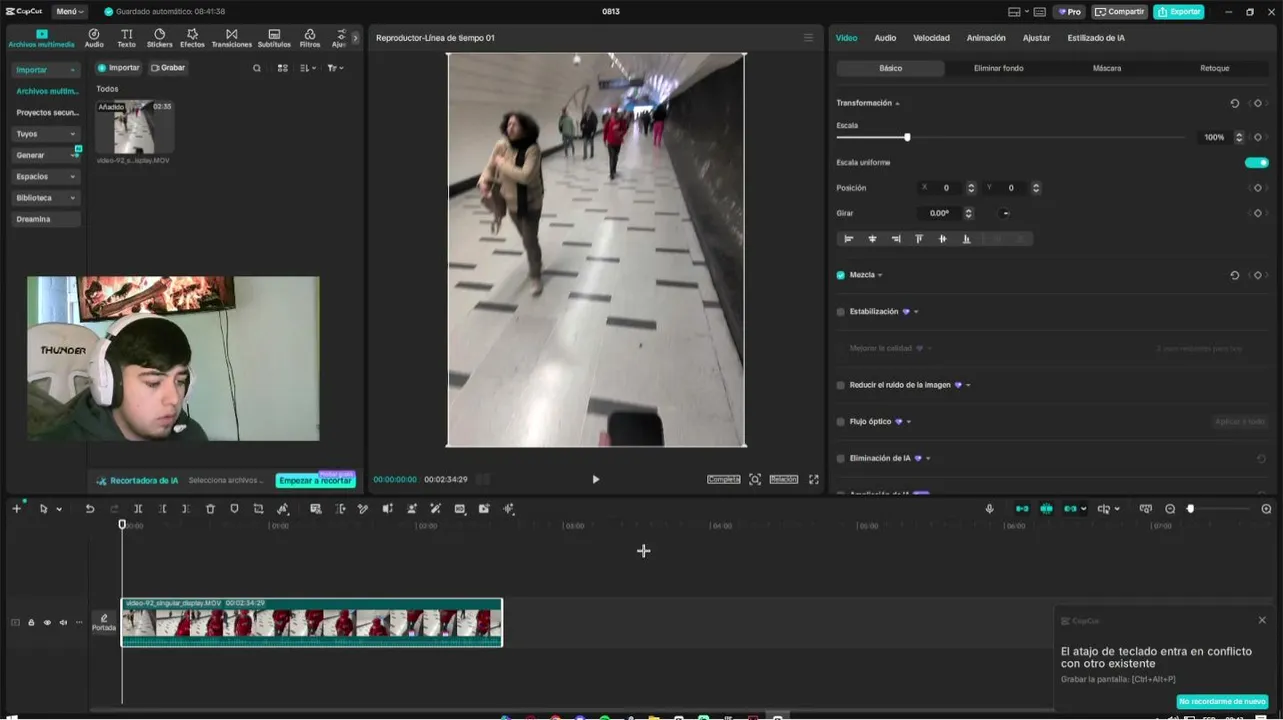The image size is (1283, 720).
Task: Open the Eliminar fondo sub-tab
Action: pos(998,68)
